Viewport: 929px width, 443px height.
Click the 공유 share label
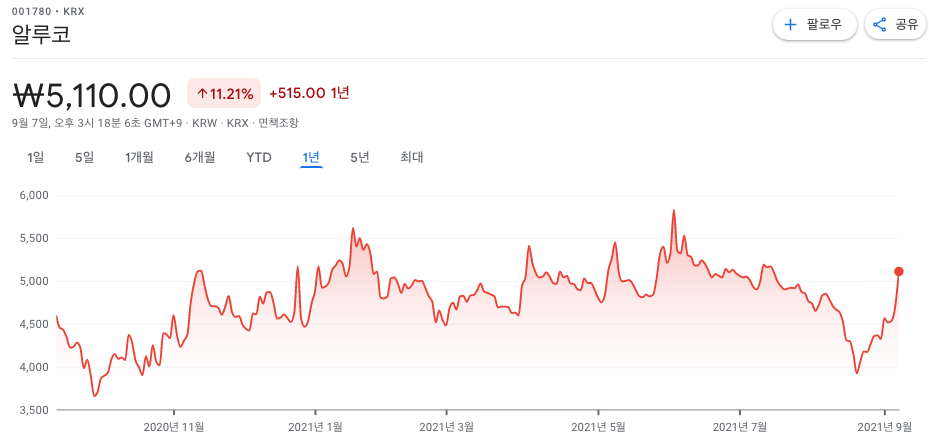pos(906,25)
